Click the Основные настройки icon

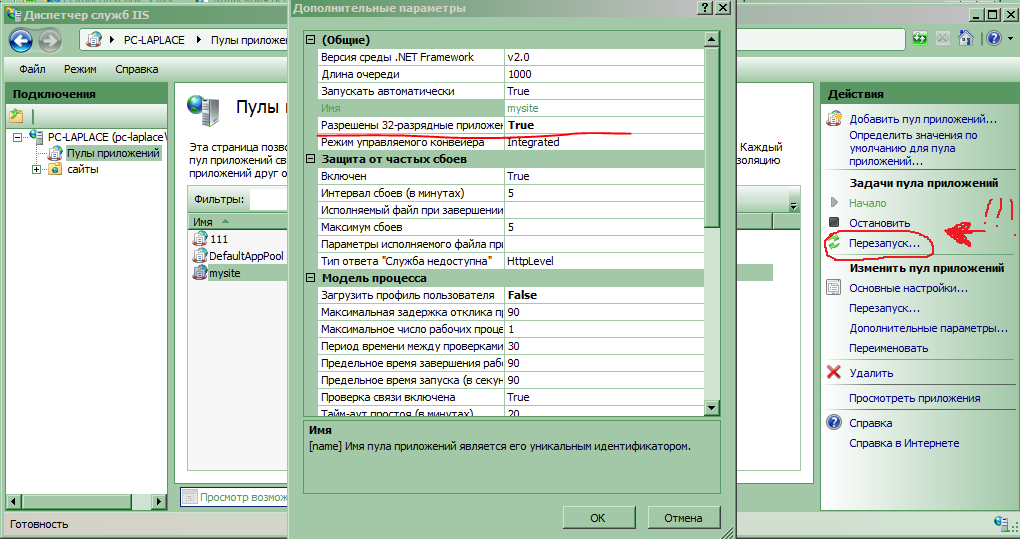tap(834, 287)
